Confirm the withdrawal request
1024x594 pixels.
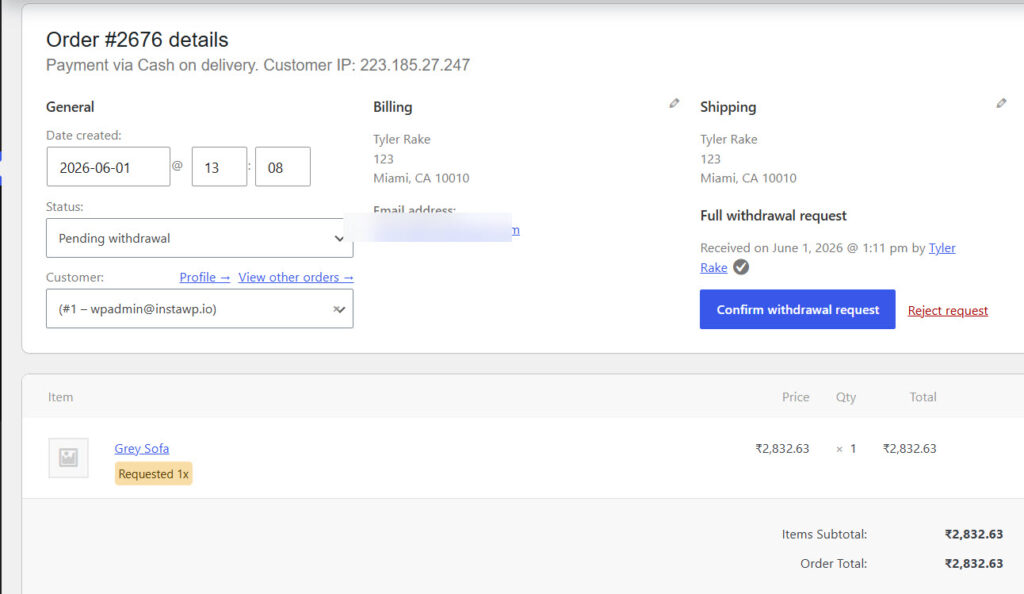click(797, 309)
